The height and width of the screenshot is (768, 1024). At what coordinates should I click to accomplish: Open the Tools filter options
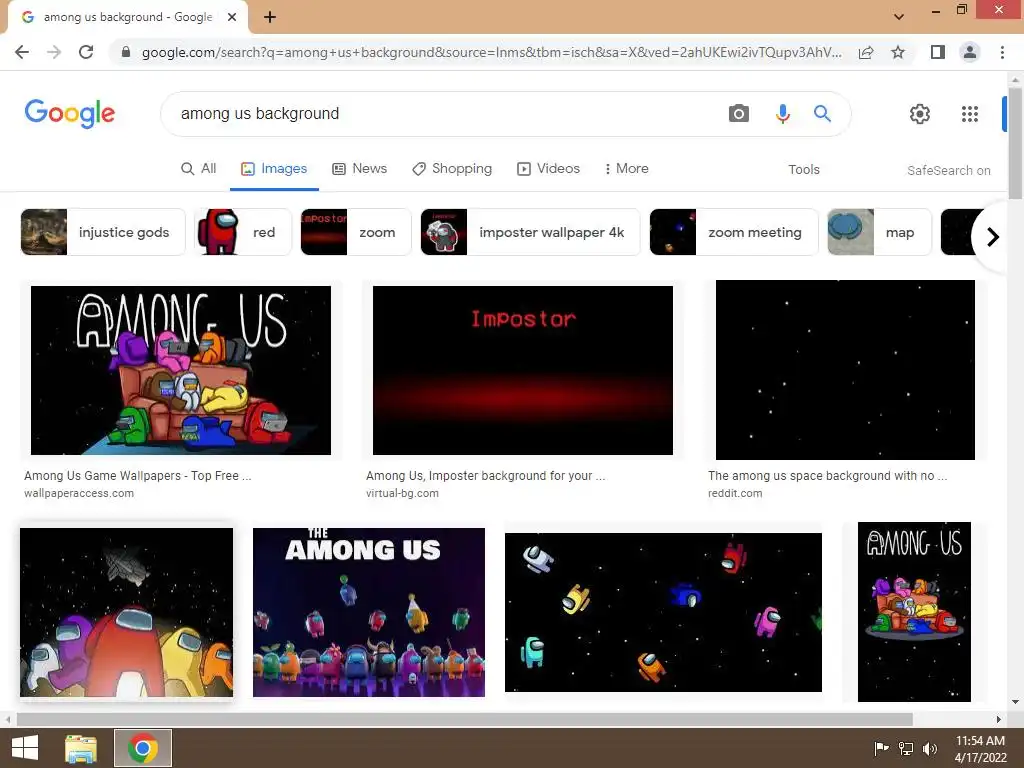pos(803,170)
